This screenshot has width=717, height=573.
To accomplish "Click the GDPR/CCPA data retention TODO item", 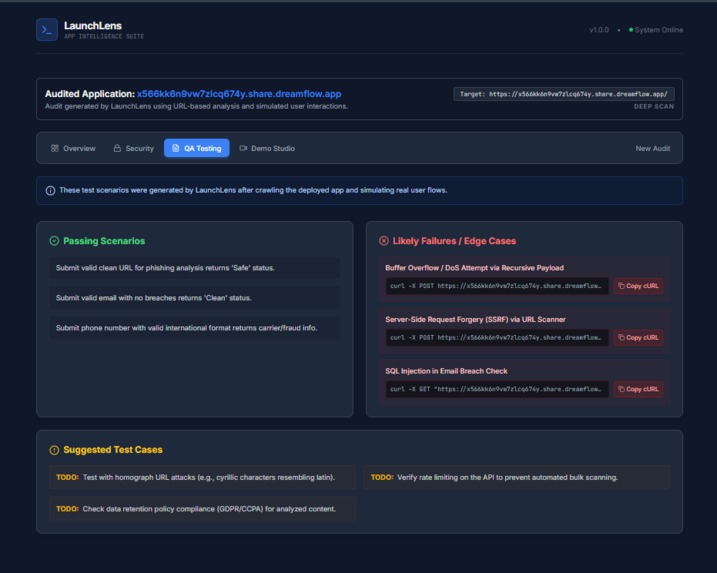I will pos(202,509).
